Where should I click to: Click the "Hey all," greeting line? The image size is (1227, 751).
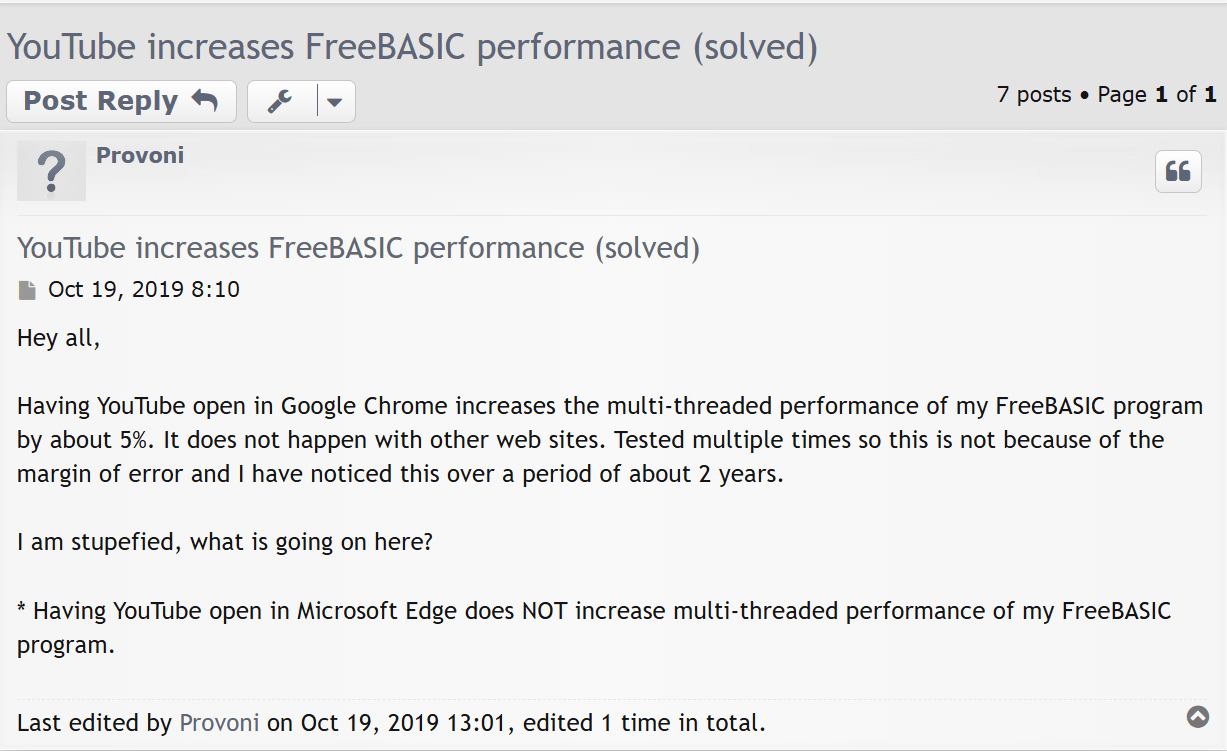tap(59, 338)
